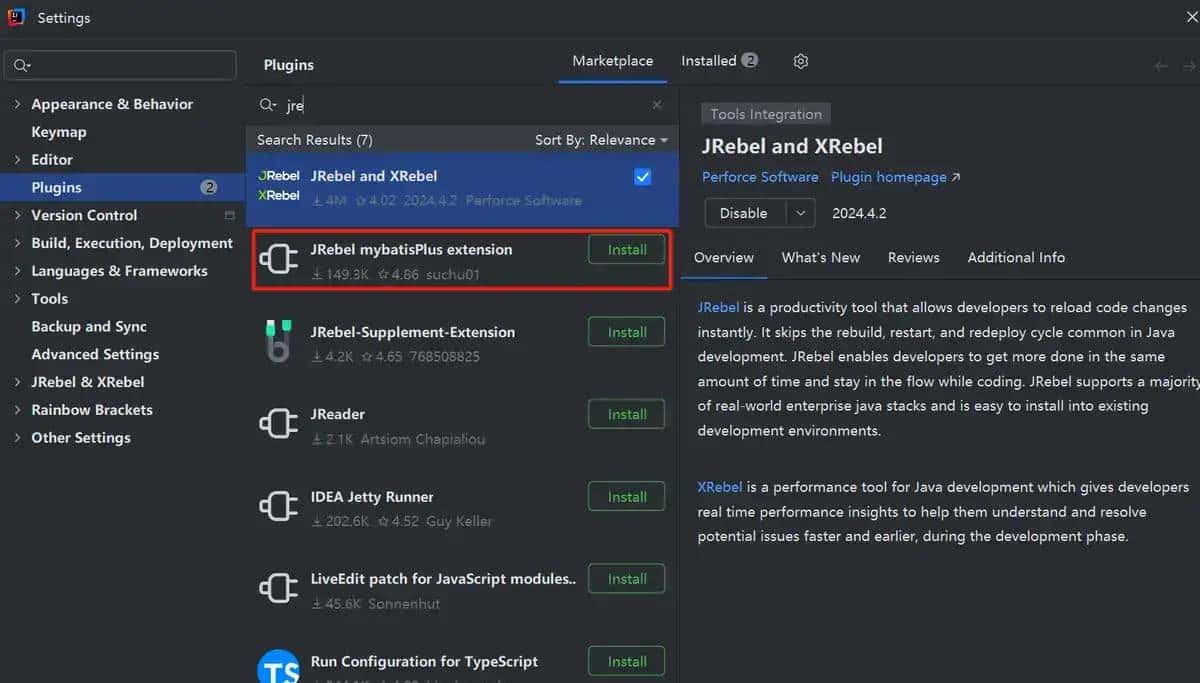Screen dimensions: 1200x683
Task: Install JRebel mybatisPlus extension
Action: click(x=627, y=250)
